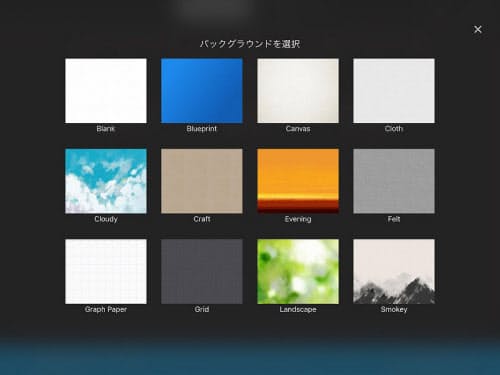Click the "Canvas" label text
This screenshot has width=500, height=375.
[298, 129]
